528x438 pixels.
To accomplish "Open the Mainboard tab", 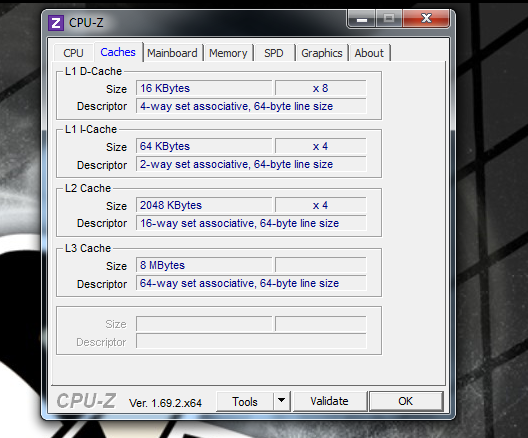I will [x=172, y=53].
